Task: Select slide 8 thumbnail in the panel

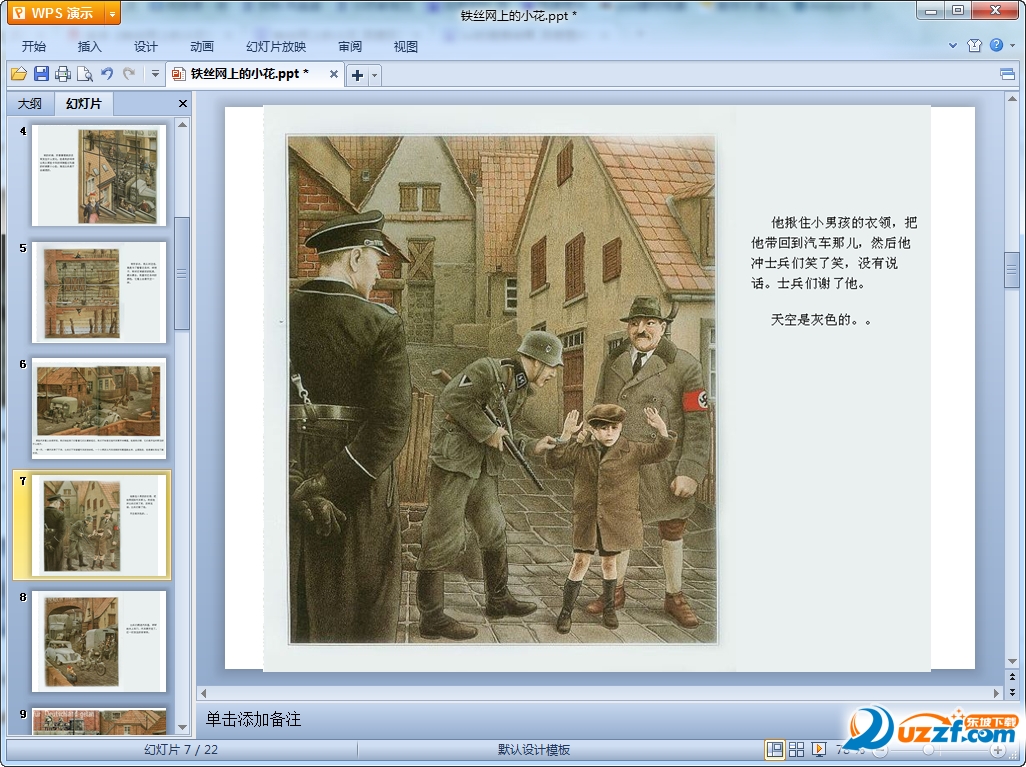Action: [98, 641]
